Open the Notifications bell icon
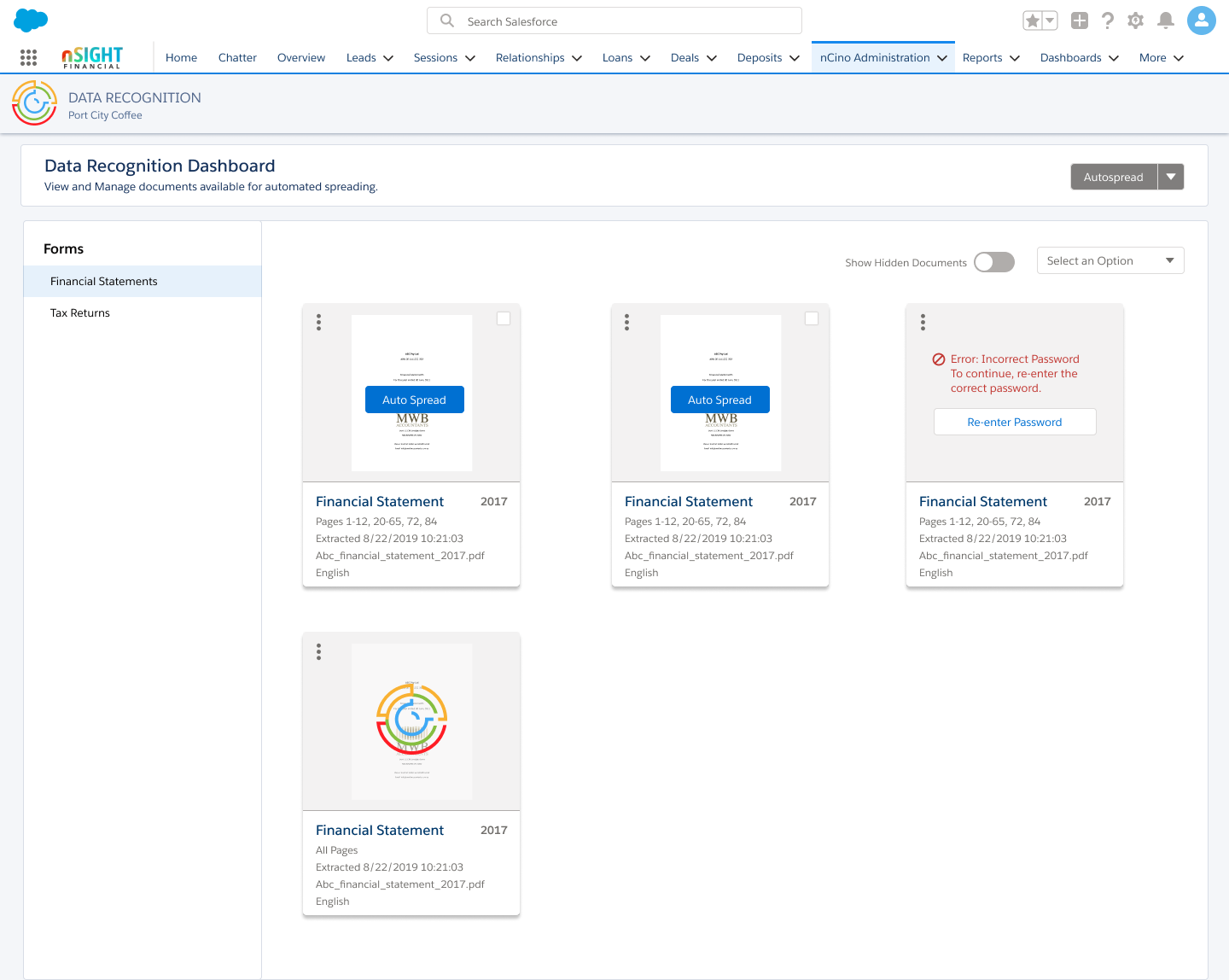 coord(1166,20)
